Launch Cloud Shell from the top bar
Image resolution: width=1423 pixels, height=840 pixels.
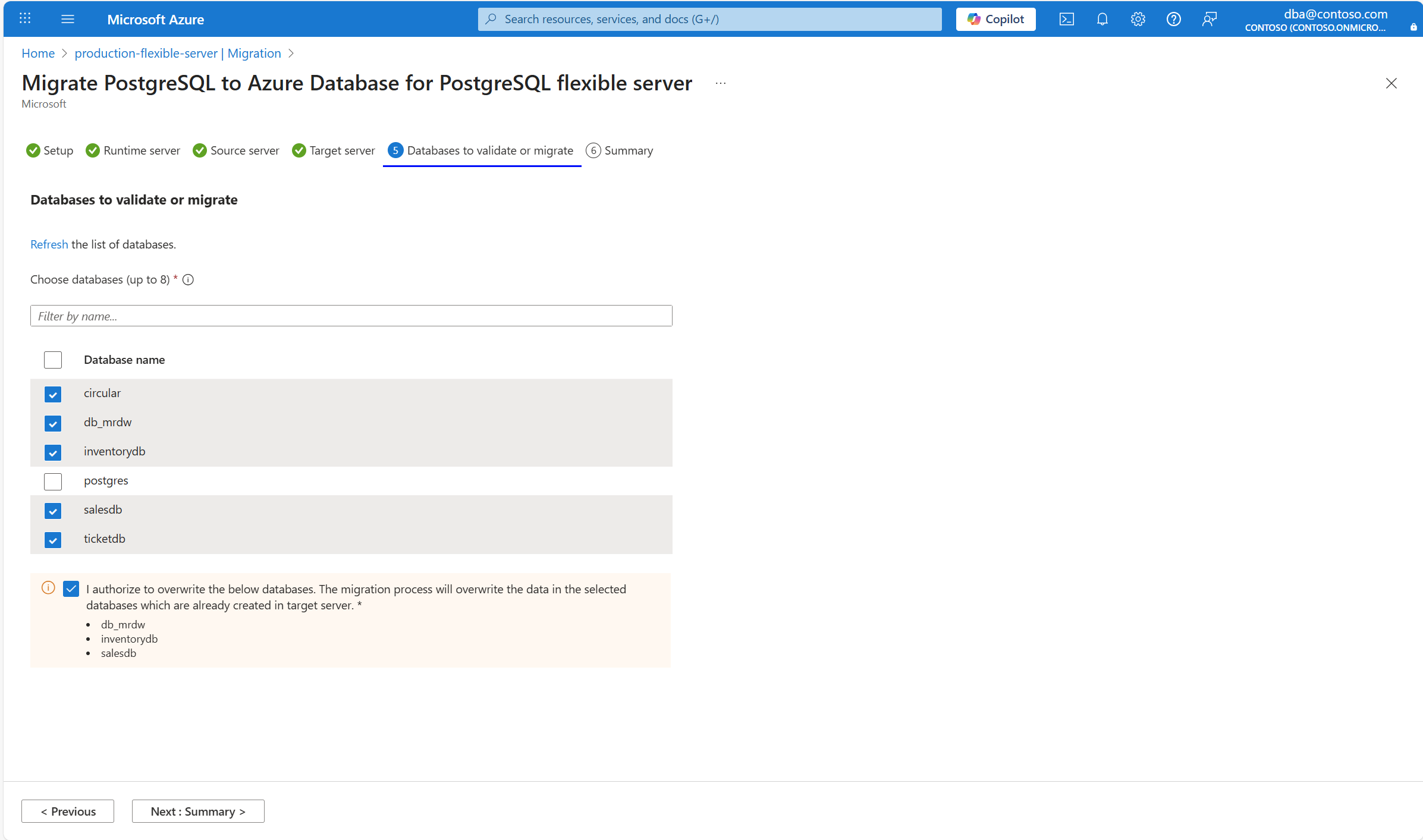click(x=1066, y=19)
